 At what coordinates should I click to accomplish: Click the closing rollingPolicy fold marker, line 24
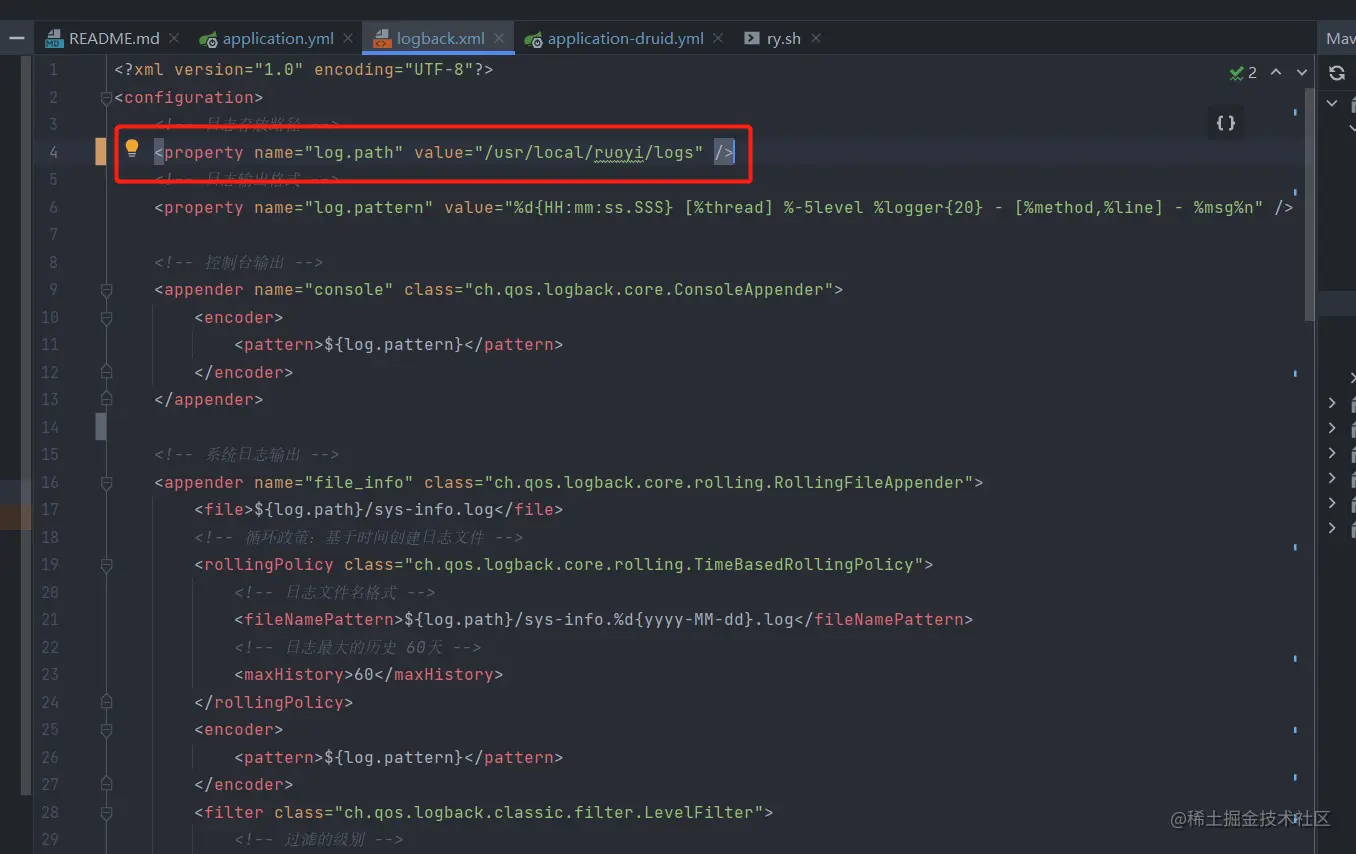[x=106, y=702]
